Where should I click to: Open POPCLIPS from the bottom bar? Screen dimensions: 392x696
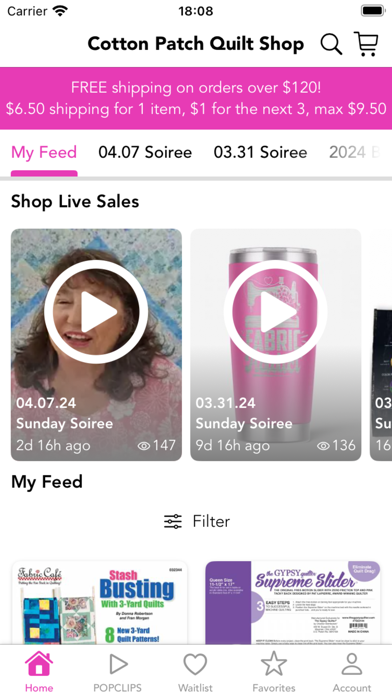click(x=117, y=664)
